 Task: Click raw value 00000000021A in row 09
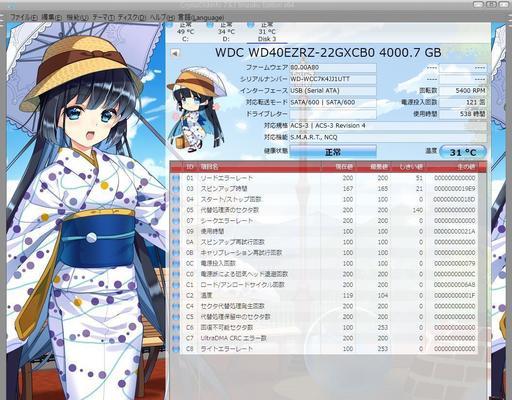click(455, 232)
